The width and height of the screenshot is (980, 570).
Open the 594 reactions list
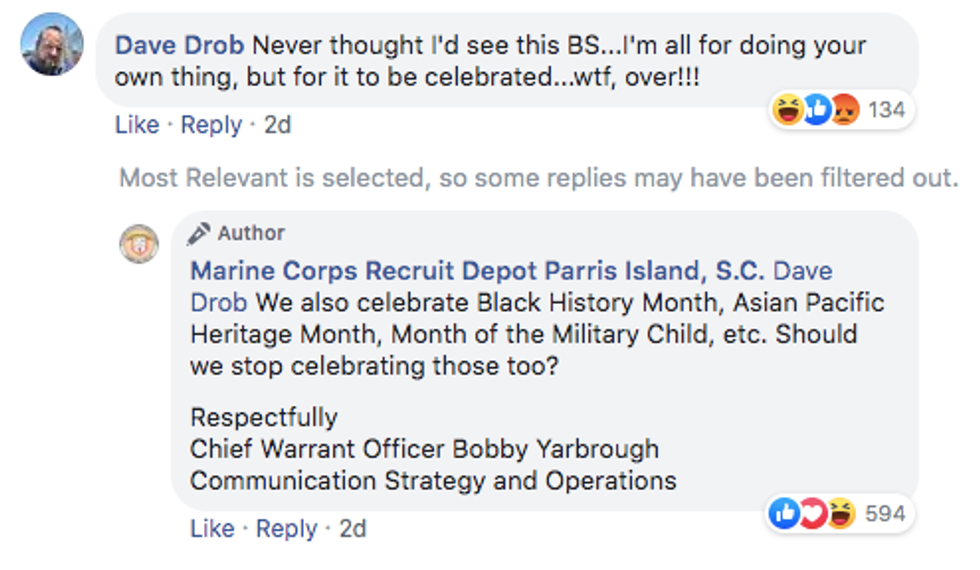(885, 514)
